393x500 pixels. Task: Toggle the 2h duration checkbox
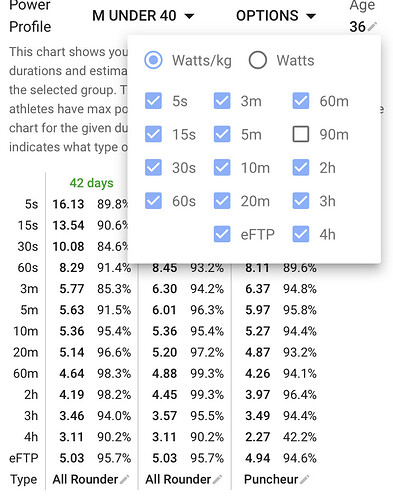[x=301, y=168]
